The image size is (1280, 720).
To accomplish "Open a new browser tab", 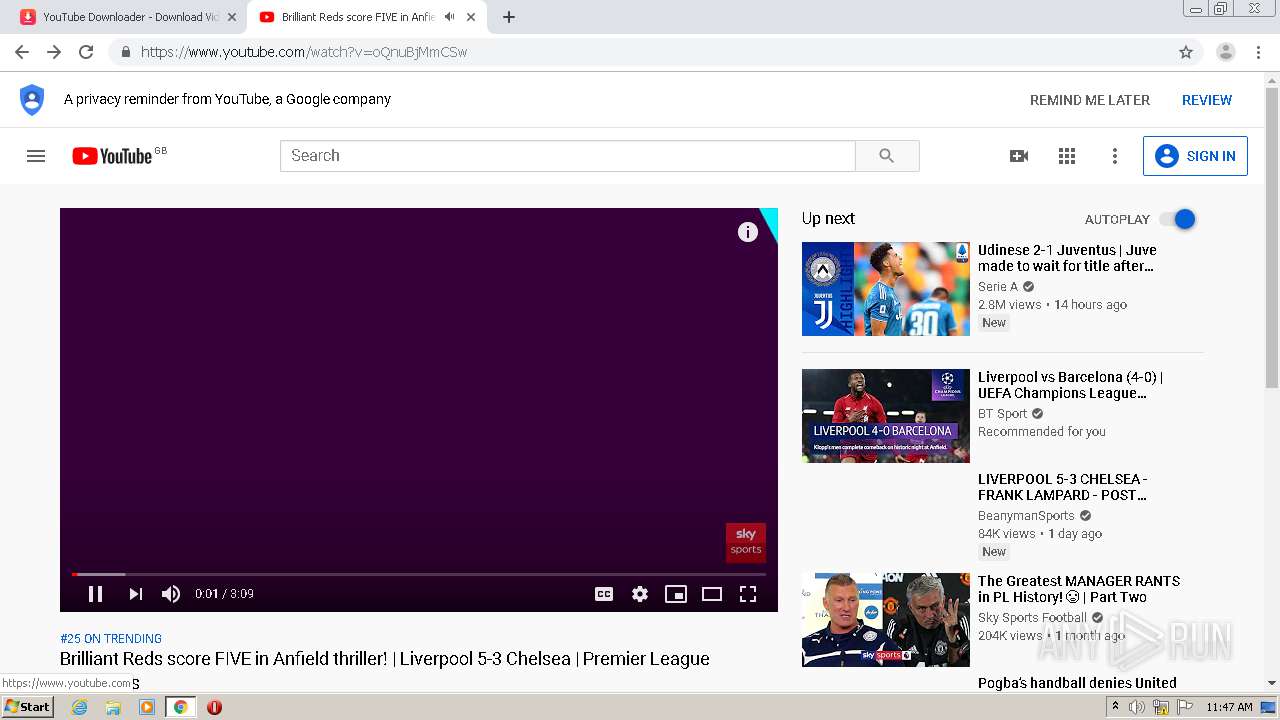I will pyautogui.click(x=509, y=17).
